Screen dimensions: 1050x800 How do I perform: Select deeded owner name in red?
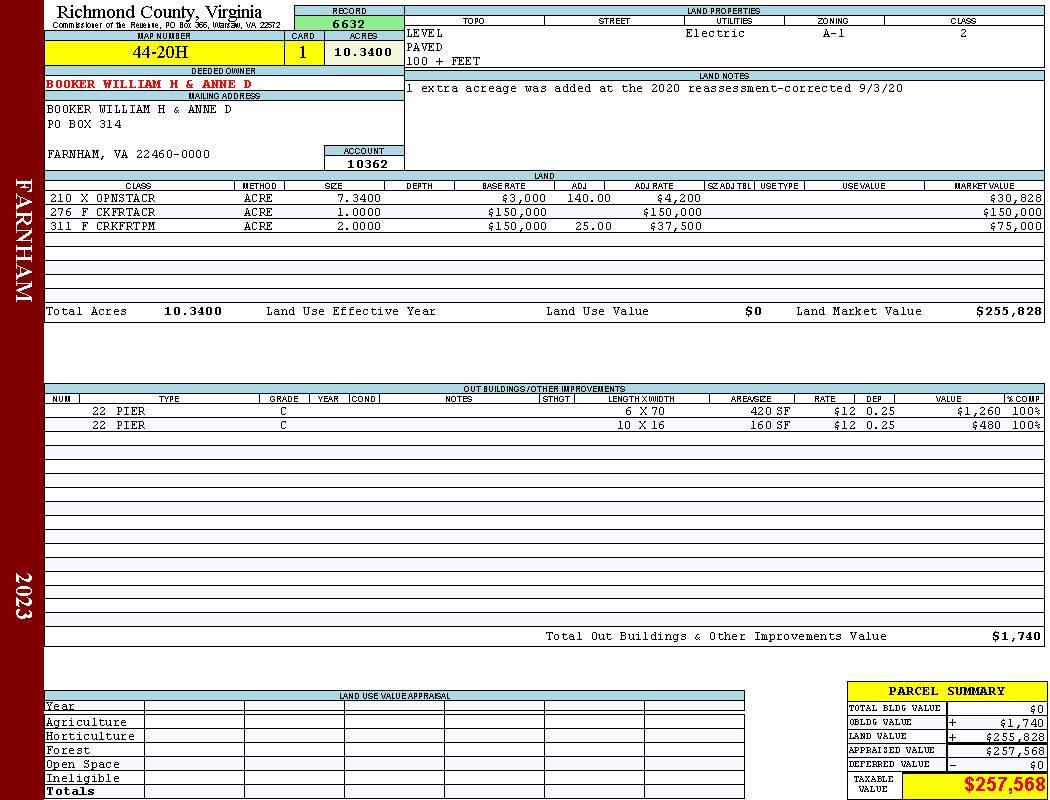(x=149, y=84)
